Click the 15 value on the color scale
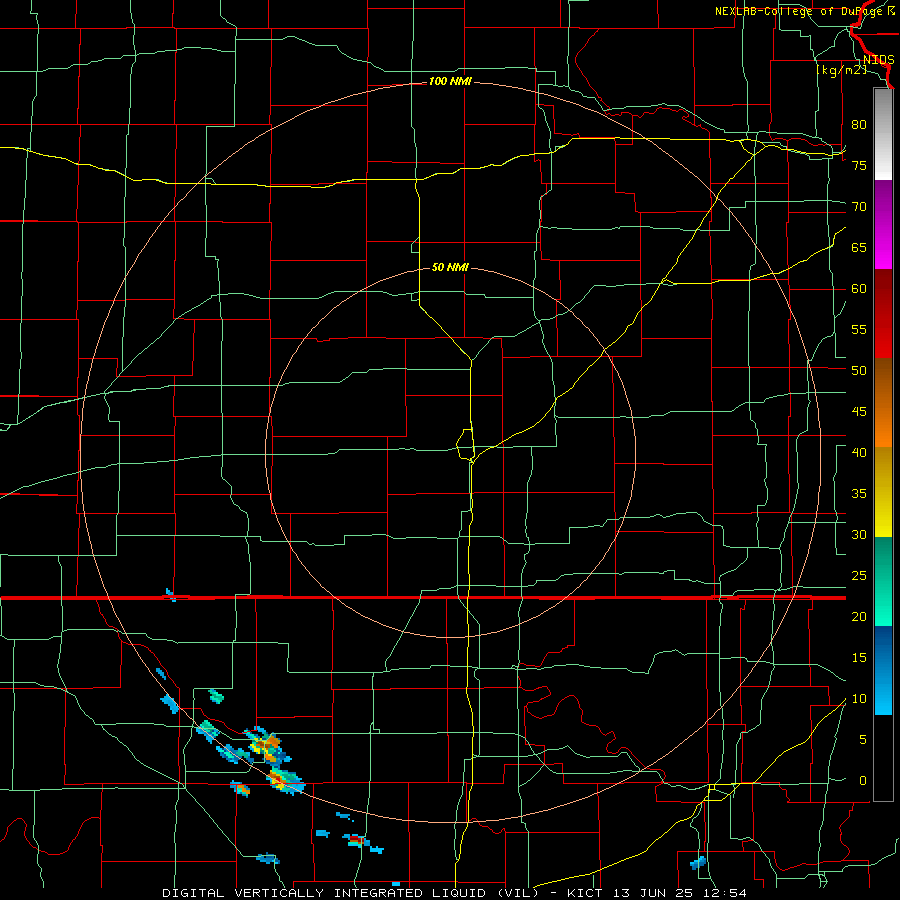This screenshot has width=900, height=900. point(859,658)
